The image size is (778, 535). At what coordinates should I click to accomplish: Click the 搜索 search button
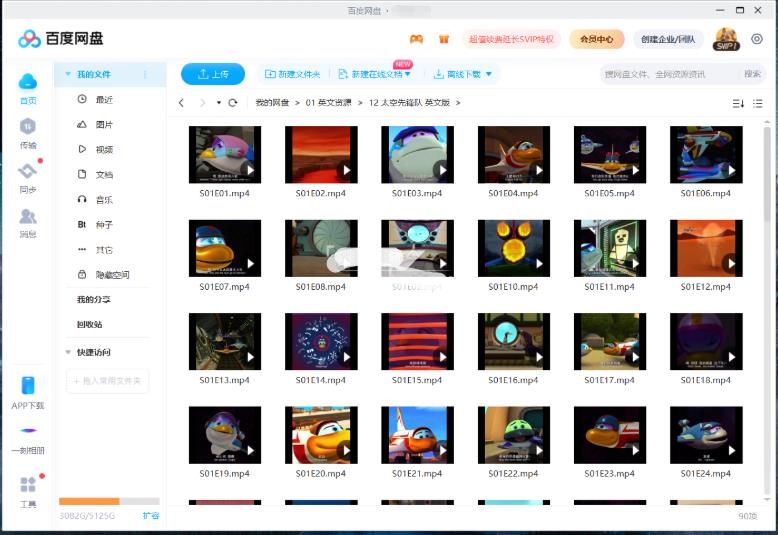click(752, 74)
